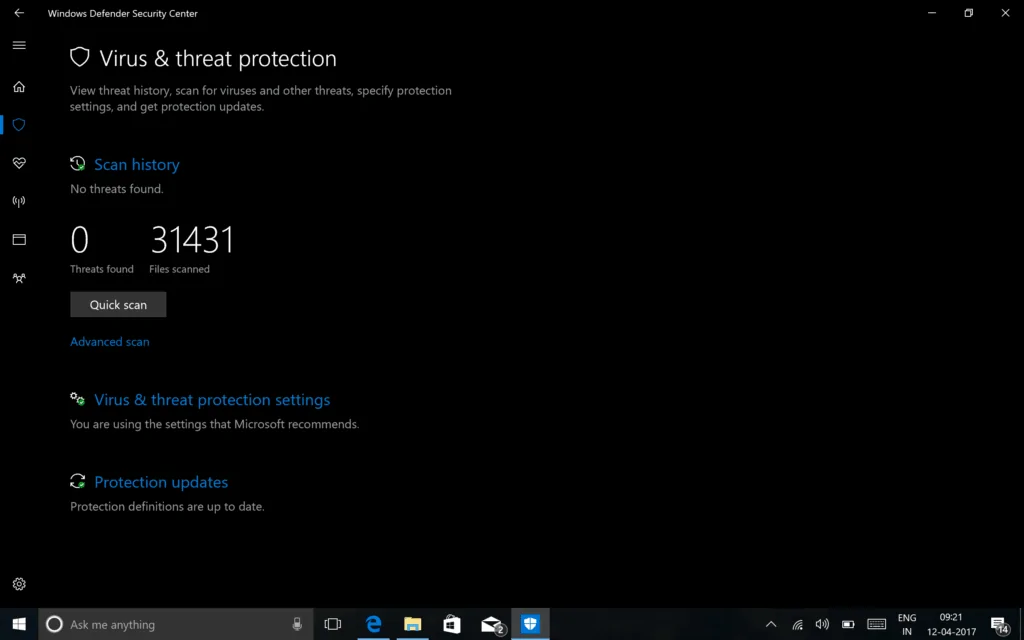Open the Mail app in taskbar
1024x640 pixels.
(x=492, y=624)
